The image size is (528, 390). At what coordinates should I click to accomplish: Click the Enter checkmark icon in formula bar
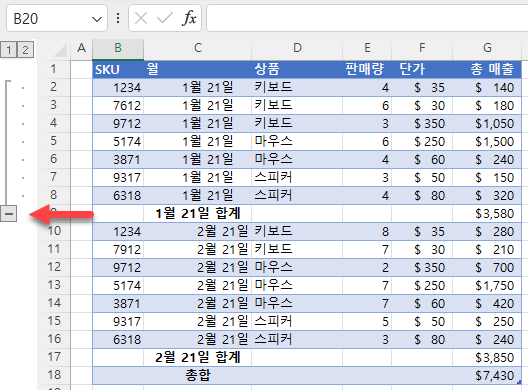click(165, 18)
